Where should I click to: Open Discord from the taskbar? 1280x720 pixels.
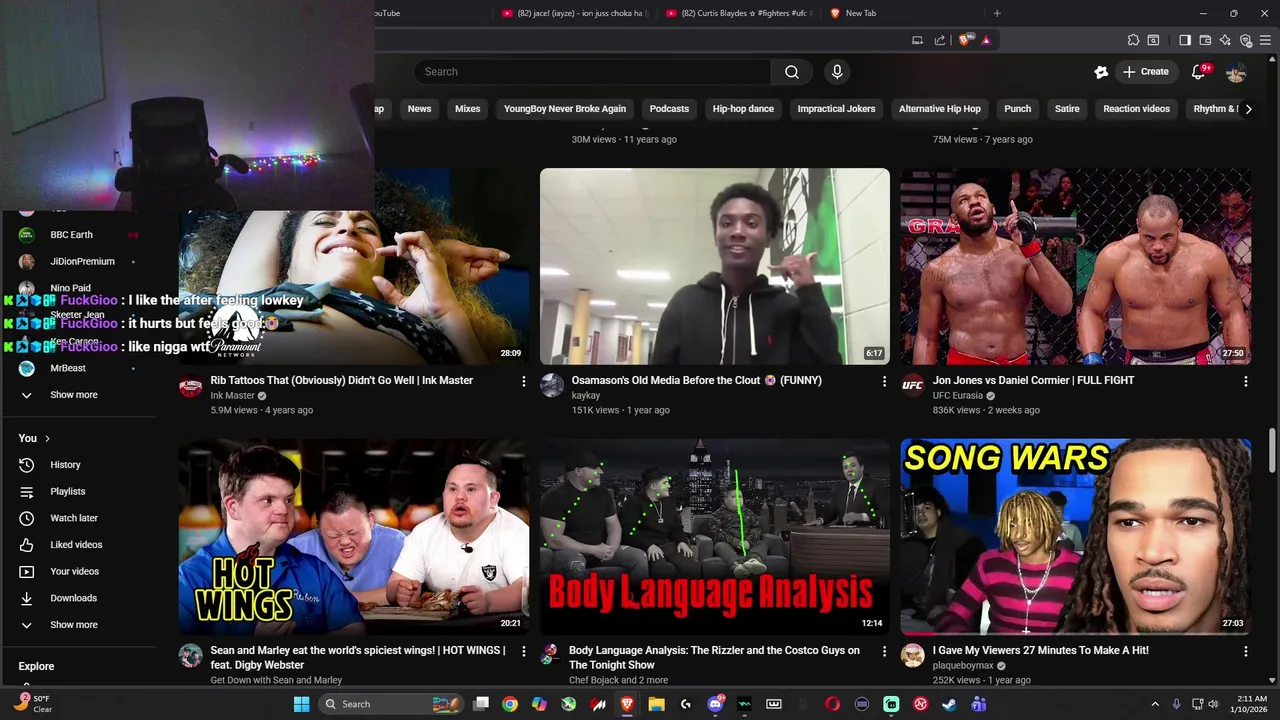pyautogui.click(x=715, y=704)
